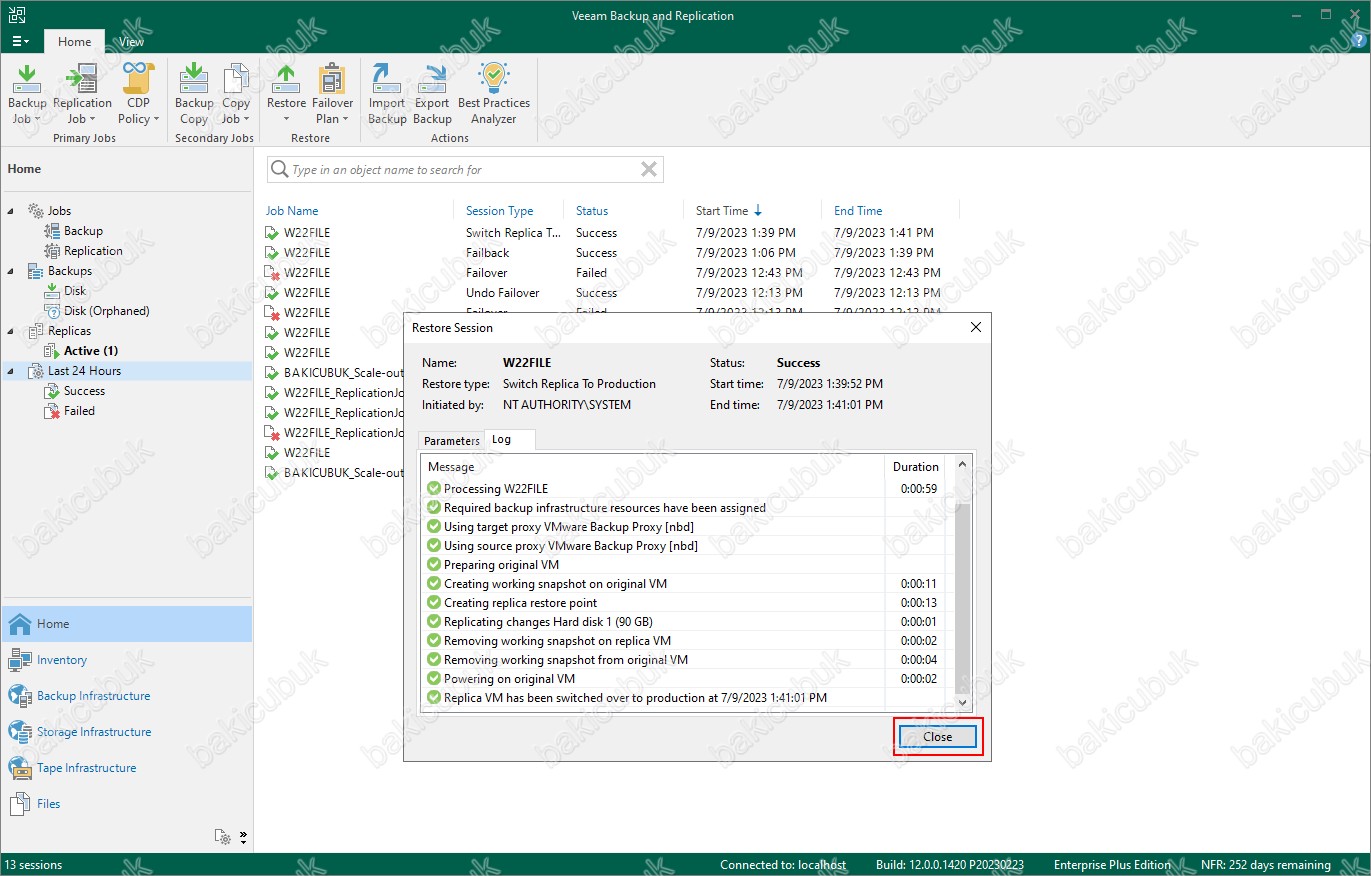
Task: Switch to the Home ribbon tab
Action: pos(74,42)
